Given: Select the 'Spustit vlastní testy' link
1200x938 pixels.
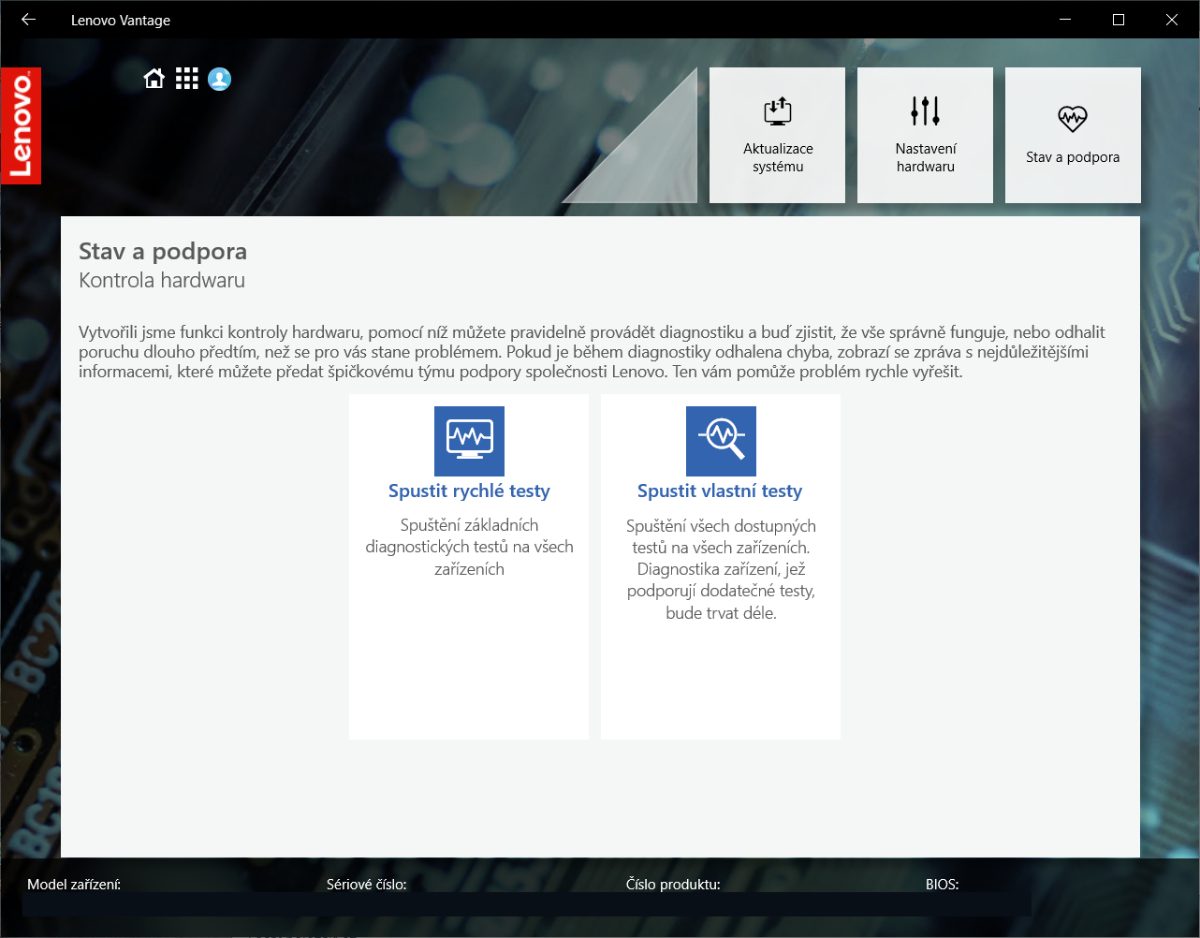Looking at the screenshot, I should tap(720, 491).
